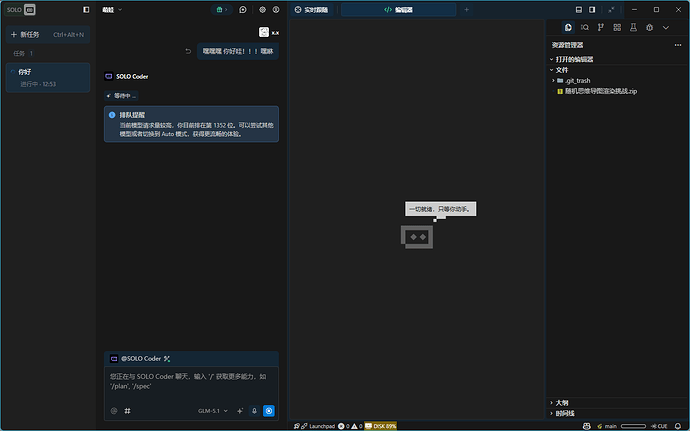Image resolution: width=690 pixels, height=431 pixels.
Task: Expand more views chevron in activity bar
Action: pyautogui.click(x=666, y=27)
